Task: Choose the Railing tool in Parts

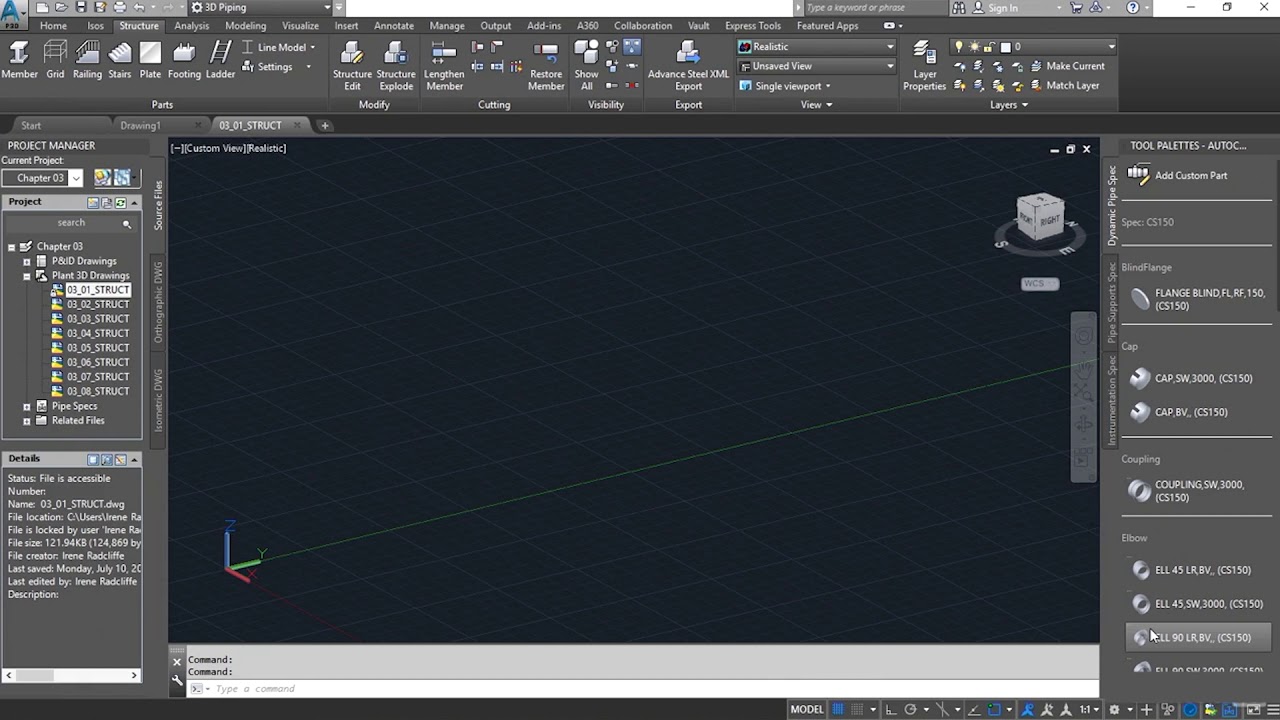Action: [87, 60]
